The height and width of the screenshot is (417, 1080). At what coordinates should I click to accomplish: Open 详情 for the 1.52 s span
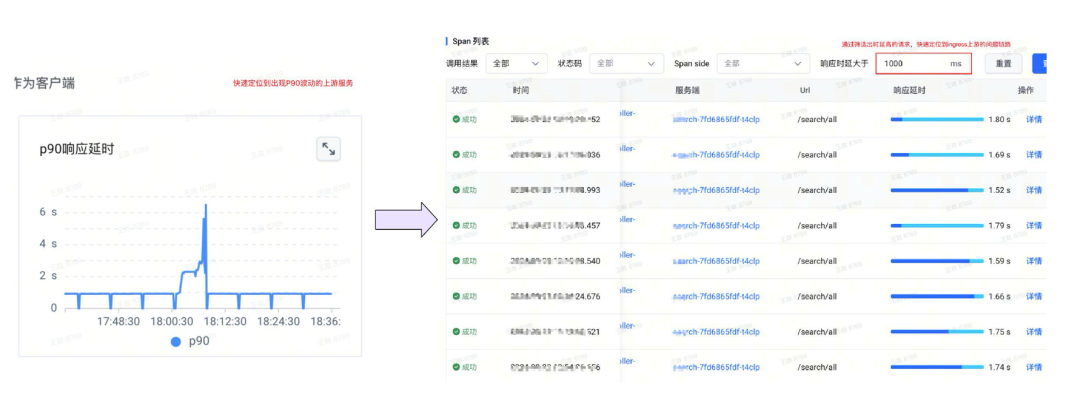click(1034, 190)
